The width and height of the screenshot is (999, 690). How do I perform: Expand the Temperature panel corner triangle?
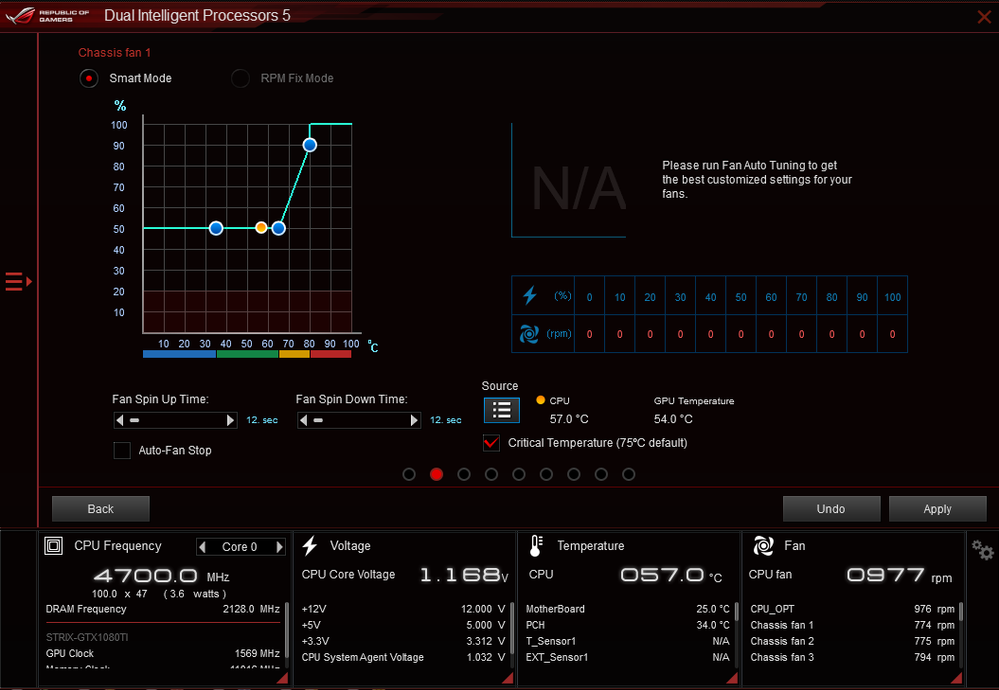click(732, 679)
